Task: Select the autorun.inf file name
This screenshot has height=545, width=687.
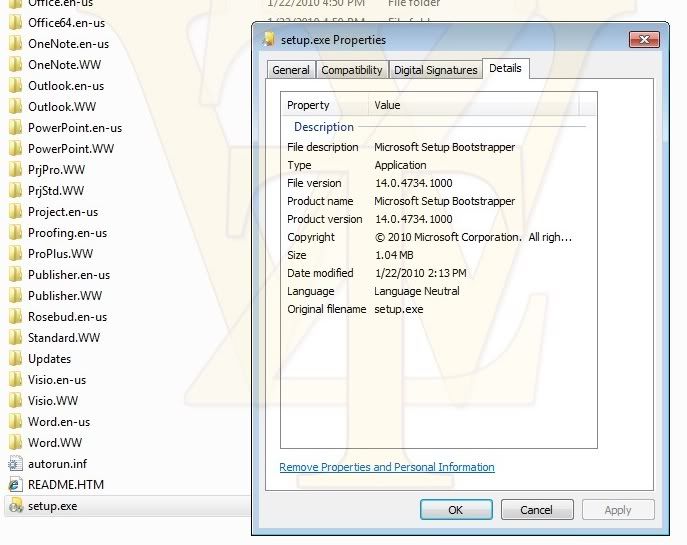Action: point(57,464)
